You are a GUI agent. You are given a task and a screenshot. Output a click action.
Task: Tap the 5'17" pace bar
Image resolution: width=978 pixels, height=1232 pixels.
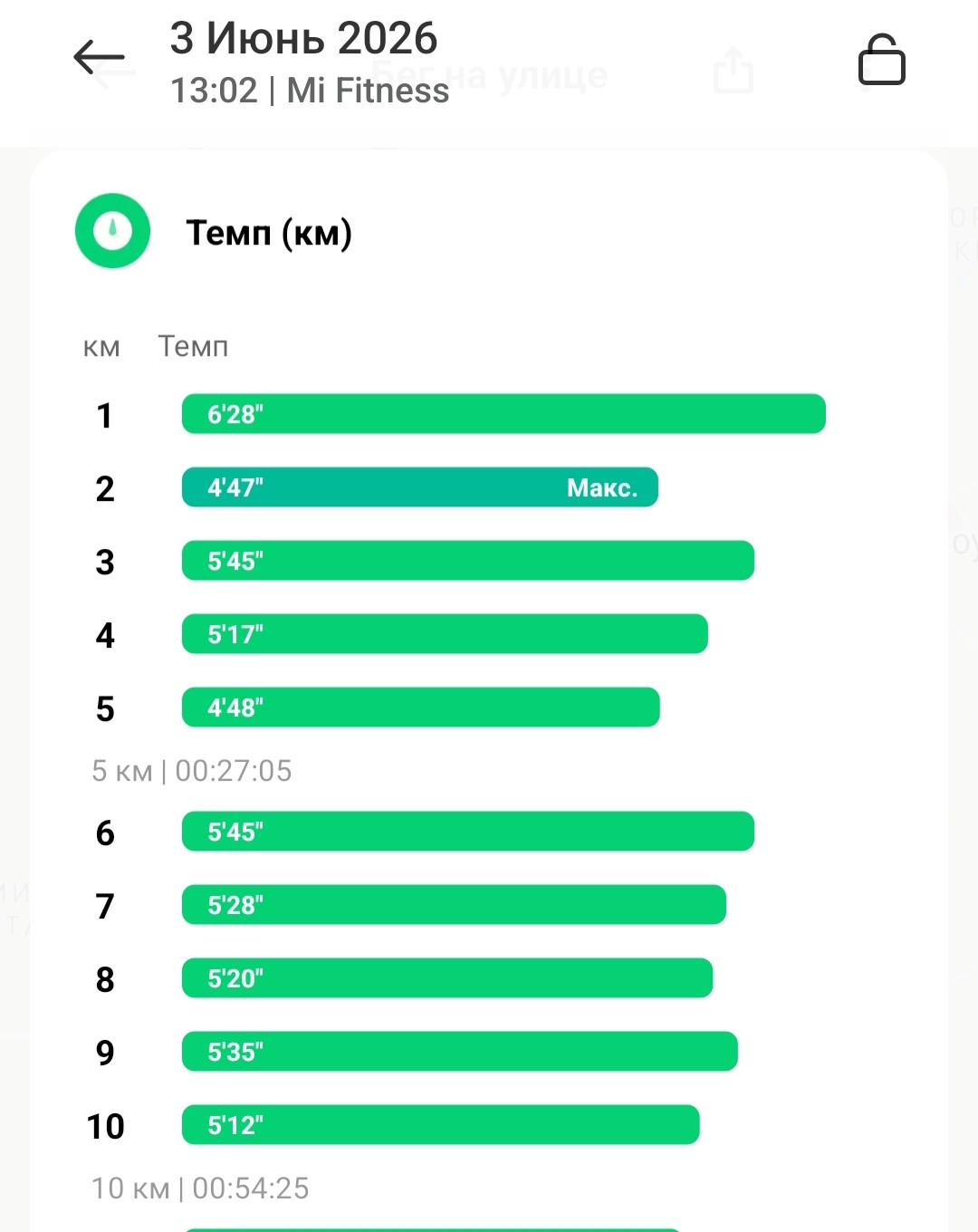tap(445, 634)
